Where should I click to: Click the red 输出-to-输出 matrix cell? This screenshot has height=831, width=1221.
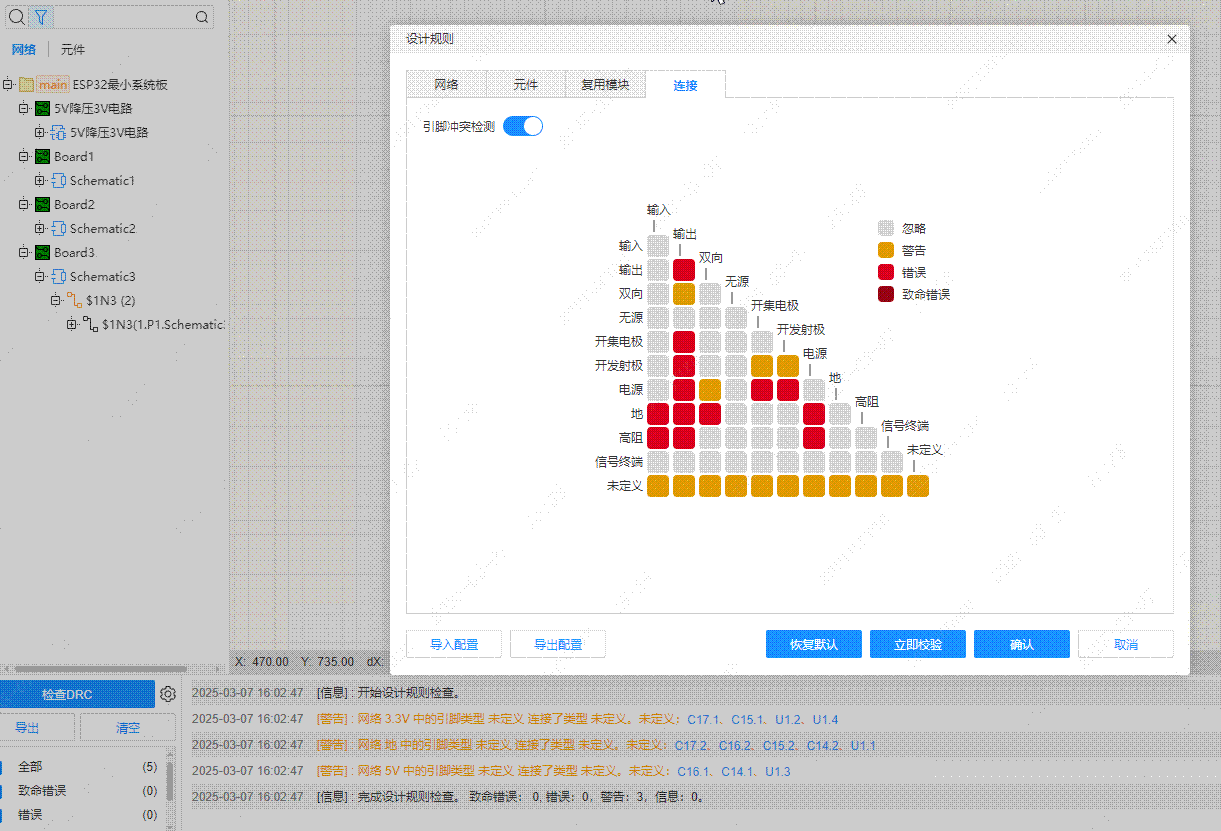point(684,270)
